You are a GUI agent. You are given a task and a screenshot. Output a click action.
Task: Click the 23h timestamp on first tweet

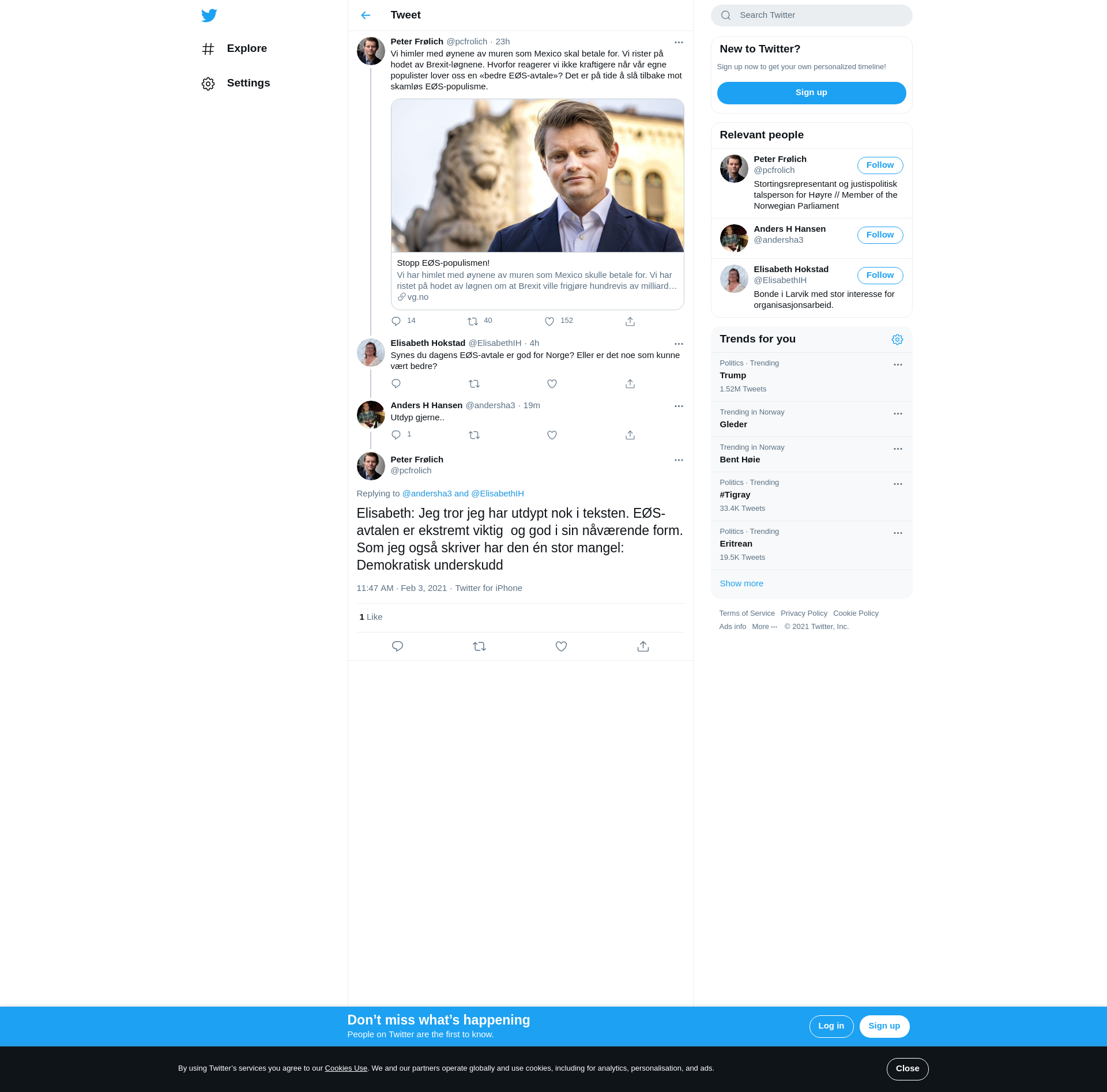(503, 42)
